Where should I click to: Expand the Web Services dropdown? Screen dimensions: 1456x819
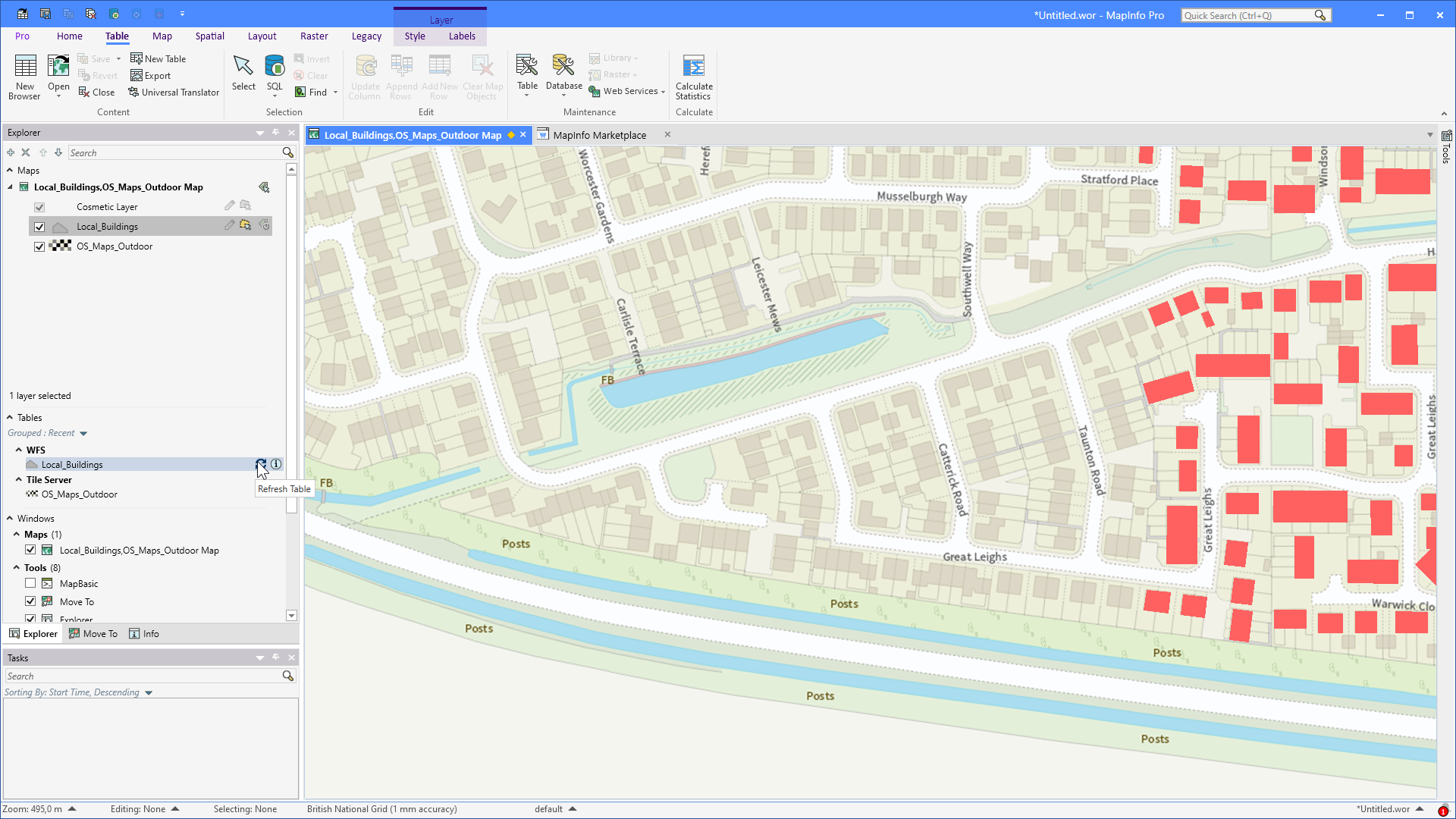pos(662,91)
